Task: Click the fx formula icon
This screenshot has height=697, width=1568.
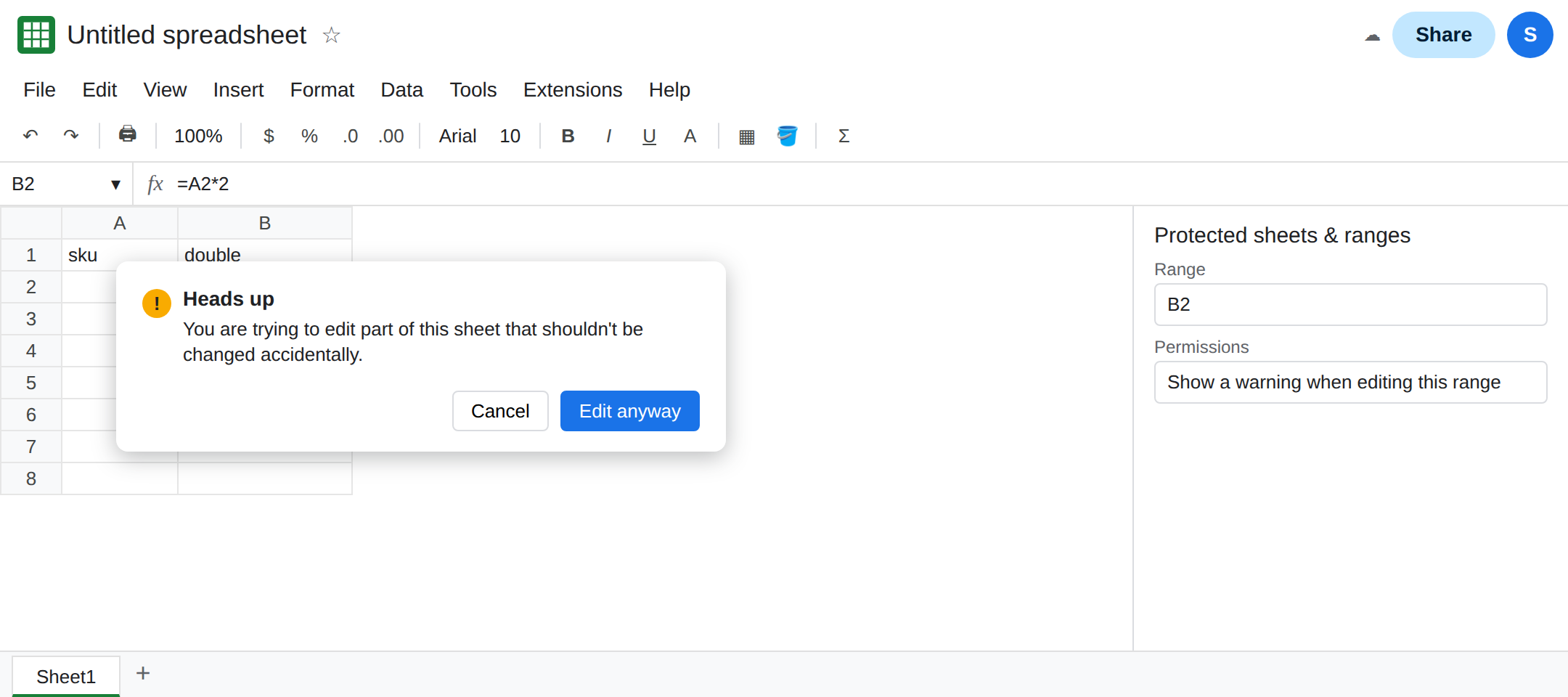Action: pyautogui.click(x=155, y=184)
